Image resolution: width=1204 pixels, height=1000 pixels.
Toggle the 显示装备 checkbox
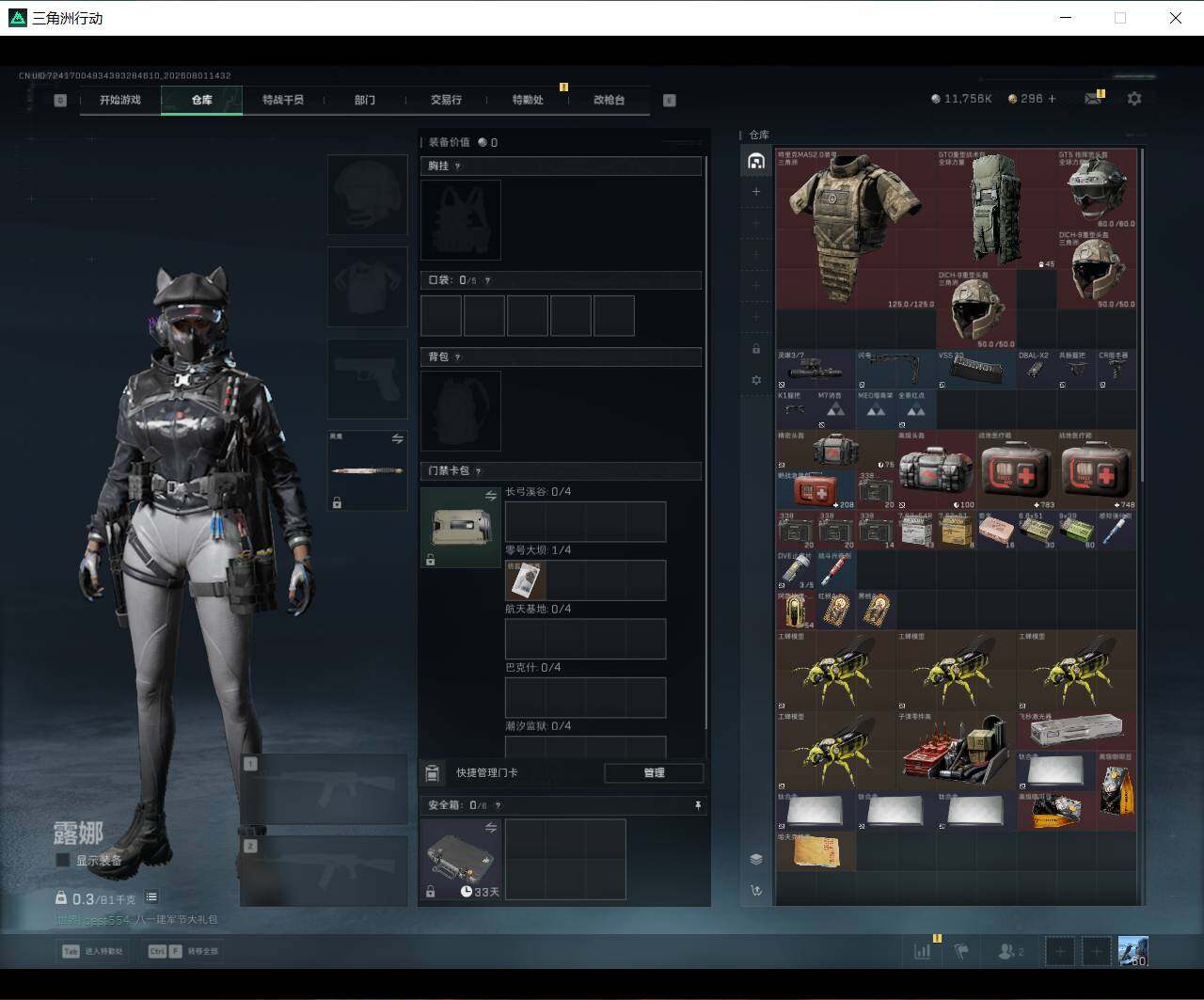(x=63, y=860)
